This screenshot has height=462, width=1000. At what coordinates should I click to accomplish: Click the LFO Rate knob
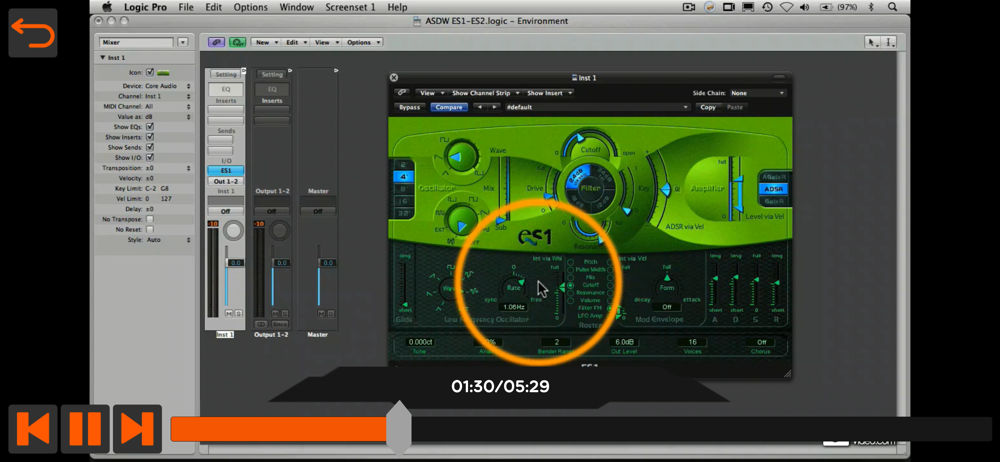[513, 288]
